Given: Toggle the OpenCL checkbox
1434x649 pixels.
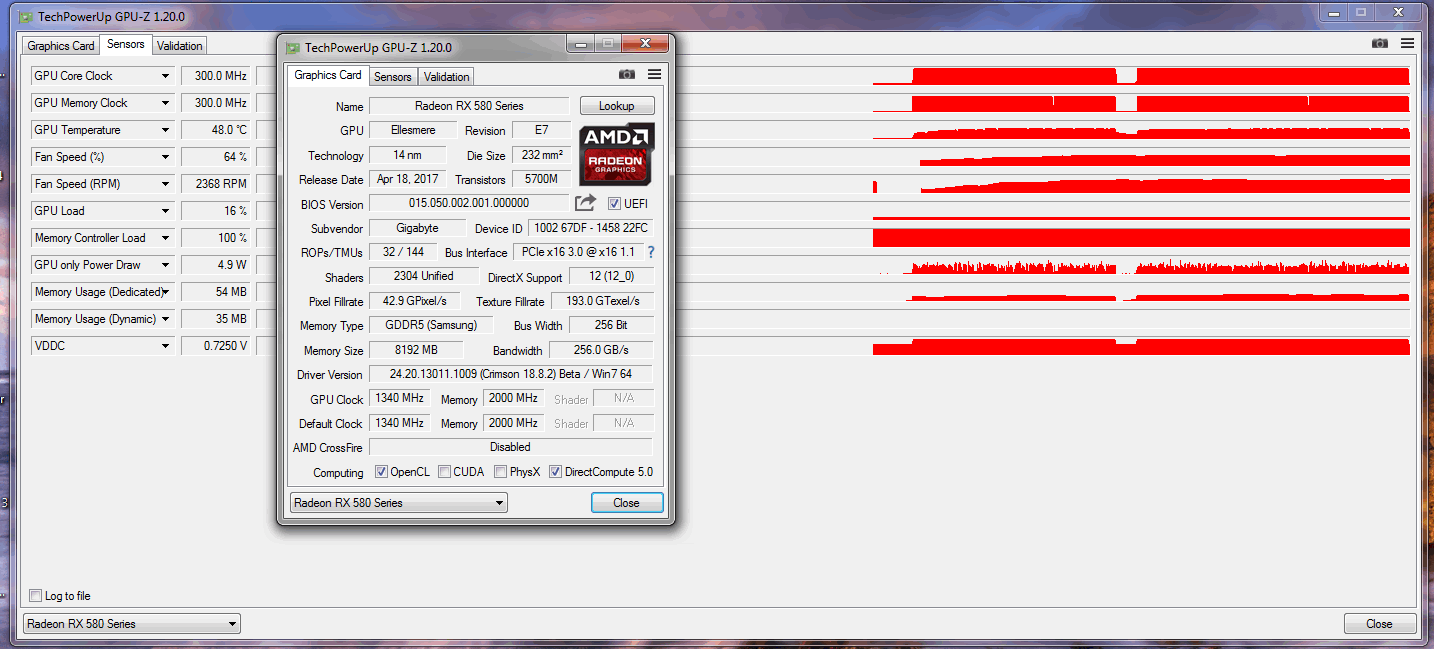Looking at the screenshot, I should (x=381, y=472).
